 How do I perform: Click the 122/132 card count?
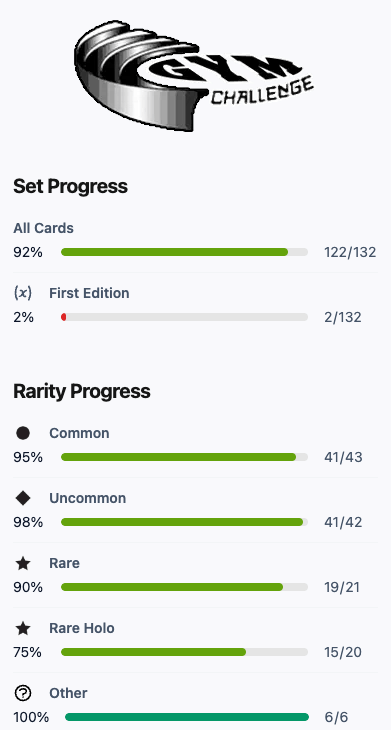tap(350, 252)
